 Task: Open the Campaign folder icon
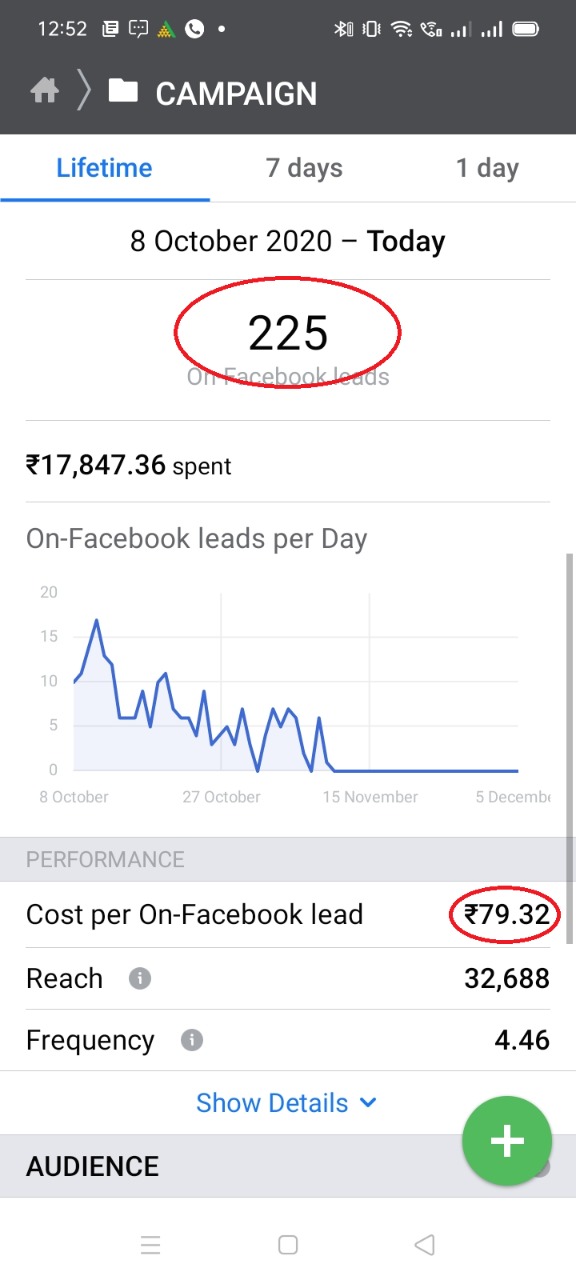tap(123, 92)
